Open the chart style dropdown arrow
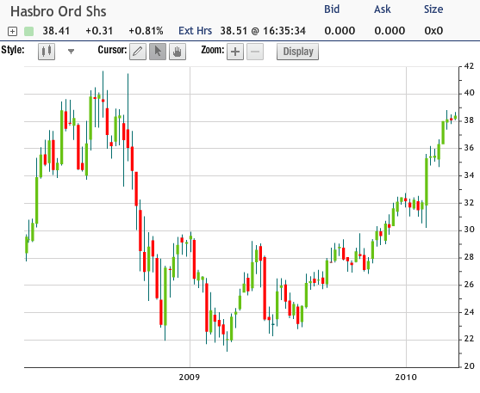480x393 pixels. (71, 51)
